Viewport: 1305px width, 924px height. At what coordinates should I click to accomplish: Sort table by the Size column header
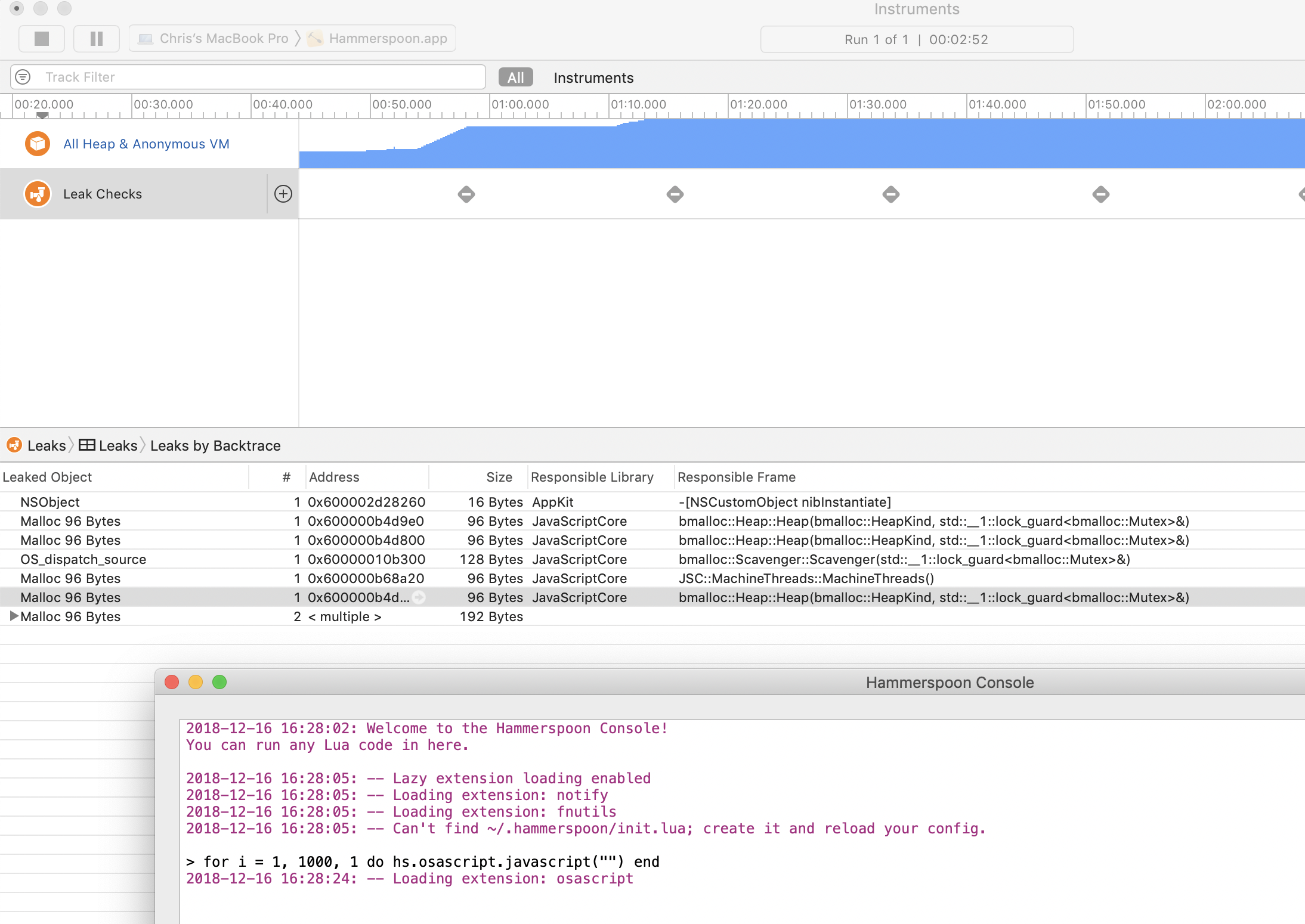click(x=499, y=477)
